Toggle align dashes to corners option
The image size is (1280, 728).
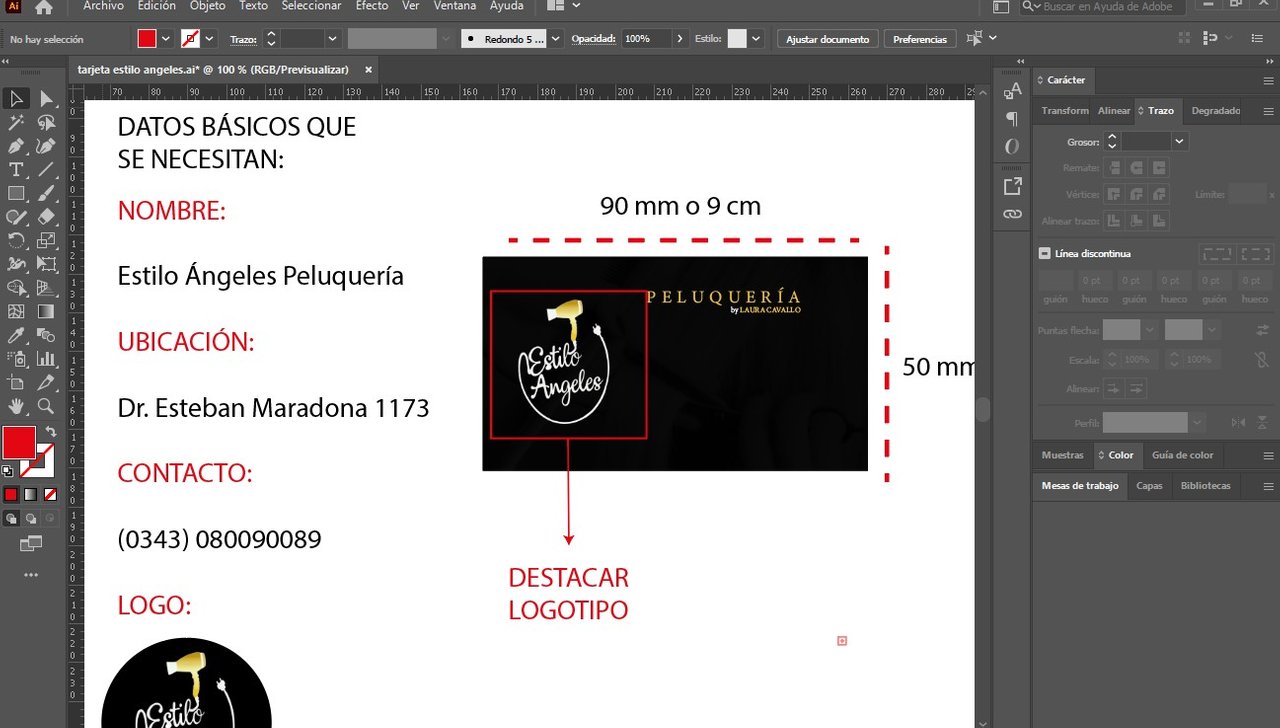tap(1256, 254)
